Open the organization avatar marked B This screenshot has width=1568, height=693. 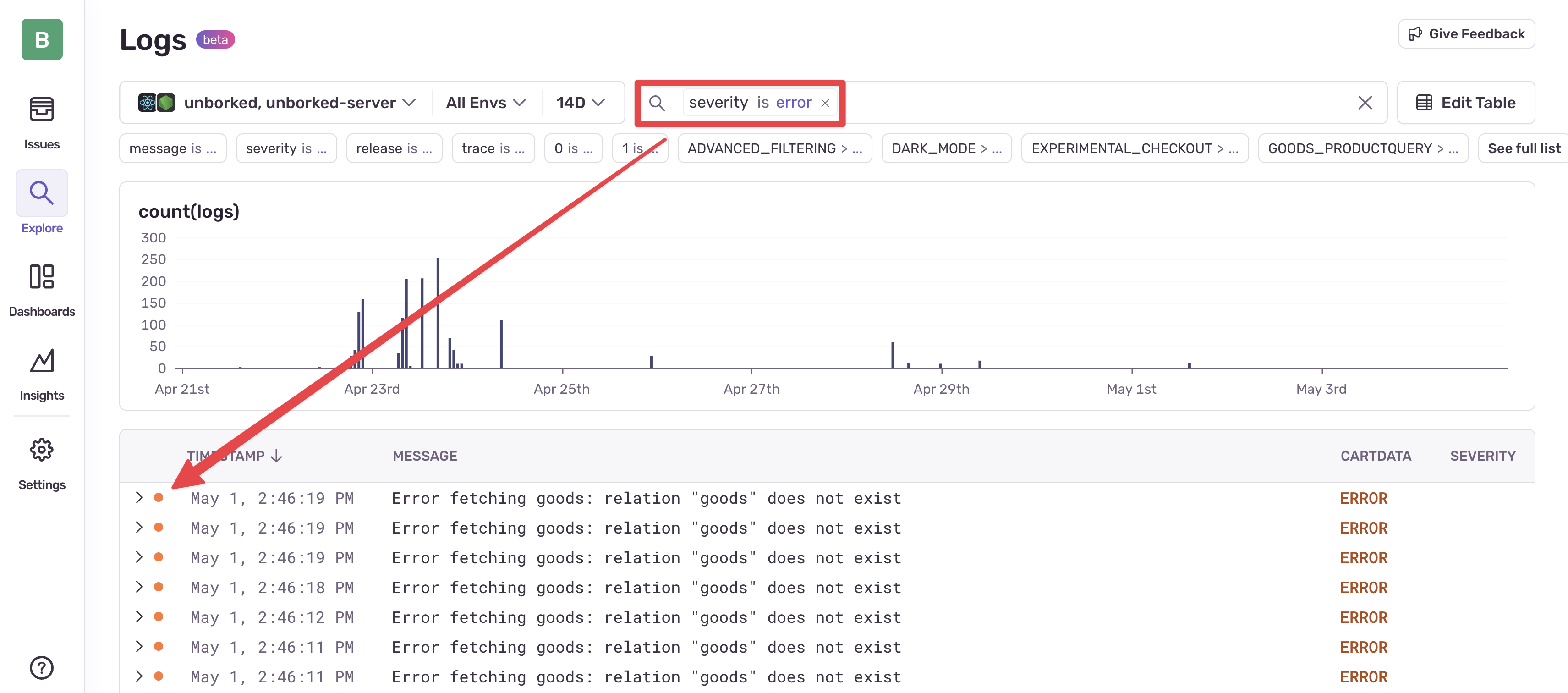click(x=41, y=39)
